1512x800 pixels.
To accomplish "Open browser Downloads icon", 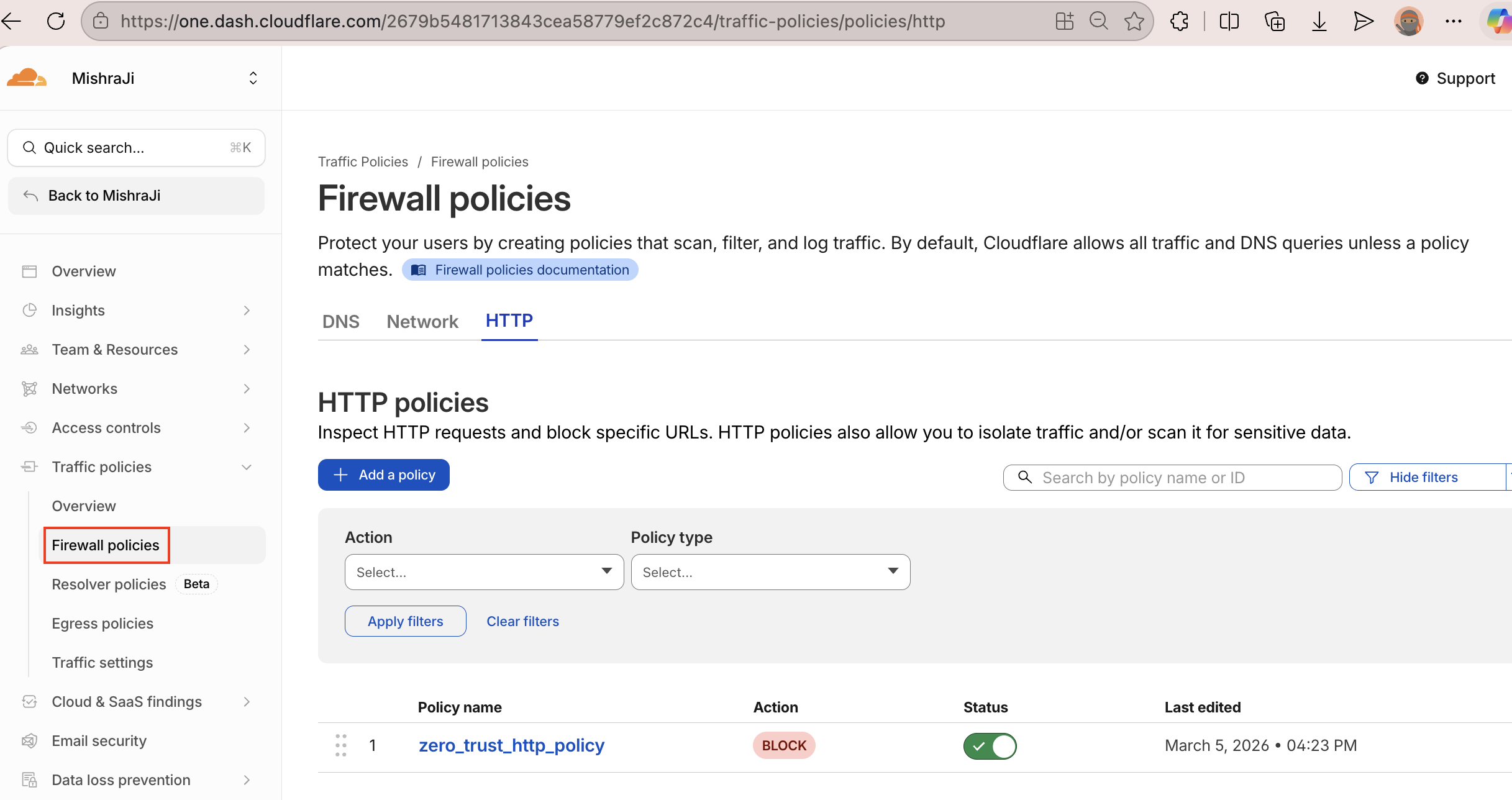I will (x=1318, y=20).
